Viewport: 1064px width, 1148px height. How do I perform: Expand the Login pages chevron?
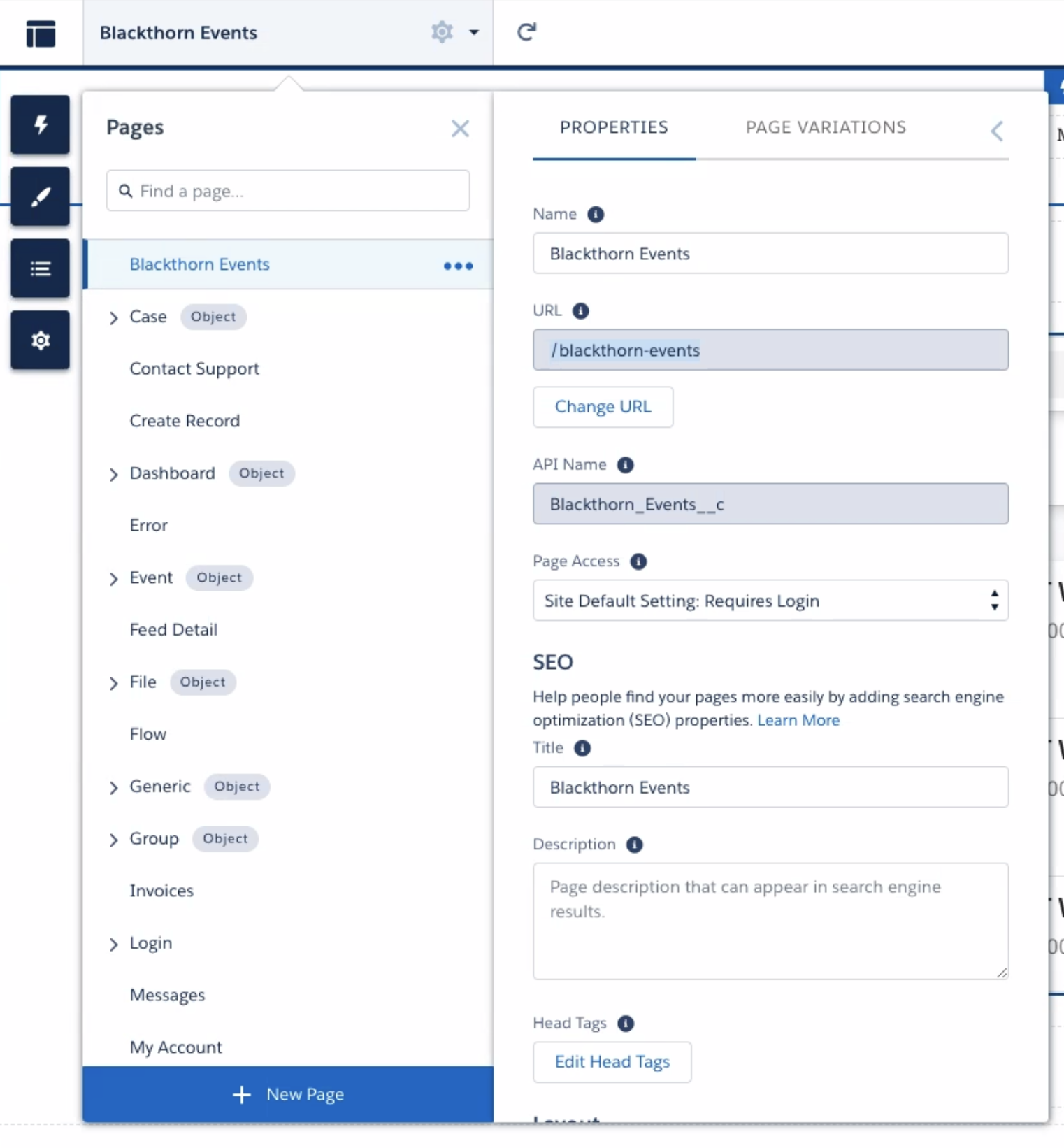click(113, 945)
